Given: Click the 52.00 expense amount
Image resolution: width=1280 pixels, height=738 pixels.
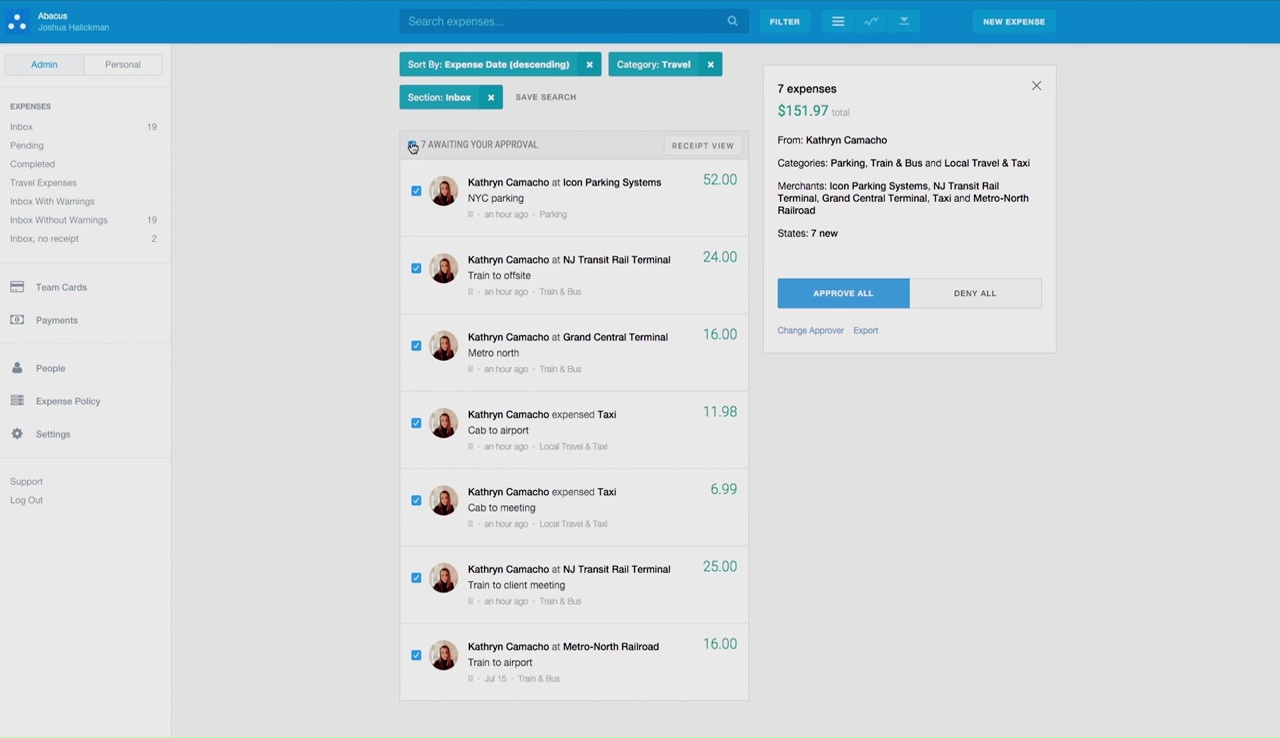Looking at the screenshot, I should pyautogui.click(x=720, y=180).
